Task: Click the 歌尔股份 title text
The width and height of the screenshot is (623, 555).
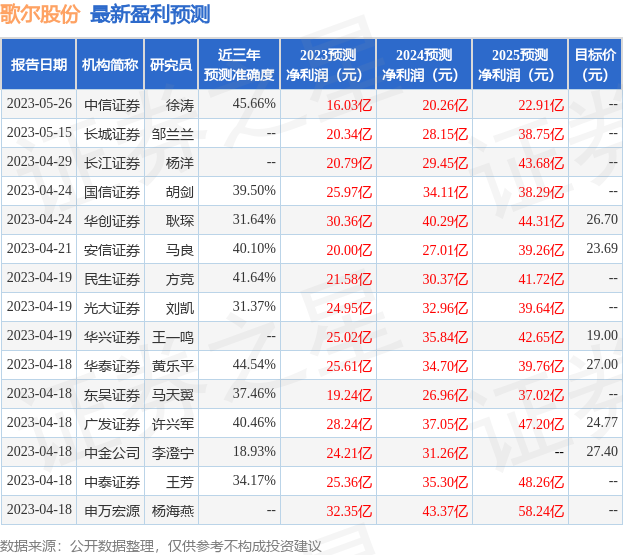Action: tap(40, 14)
